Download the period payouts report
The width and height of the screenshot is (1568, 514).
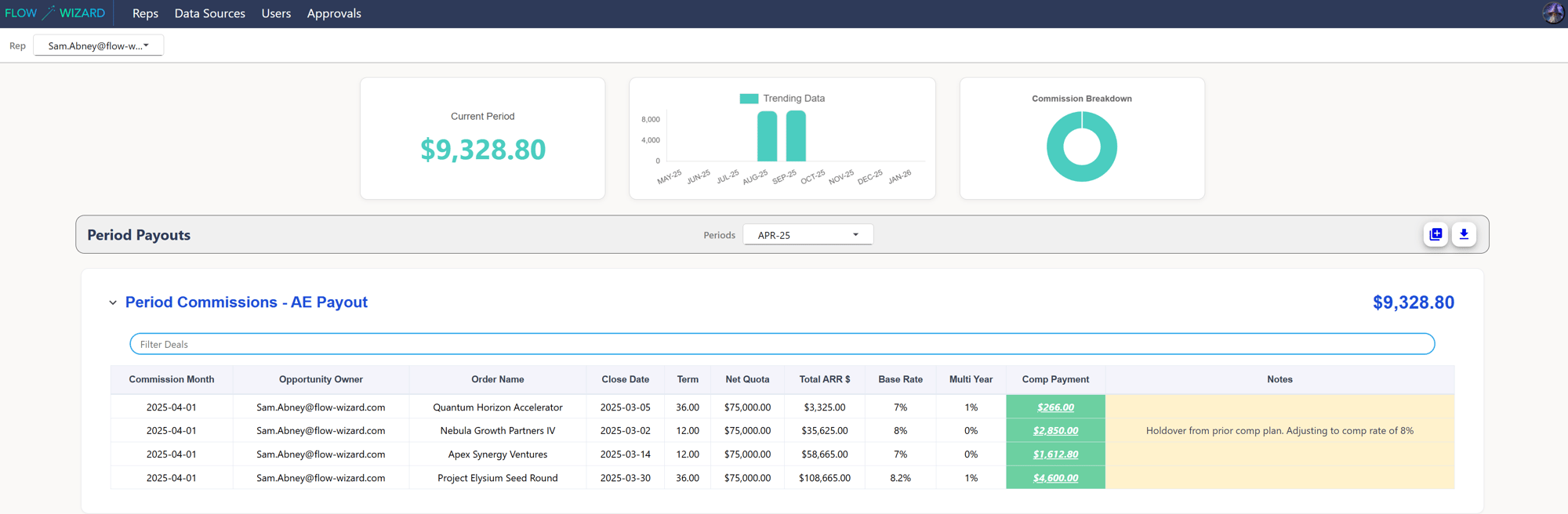click(1464, 234)
